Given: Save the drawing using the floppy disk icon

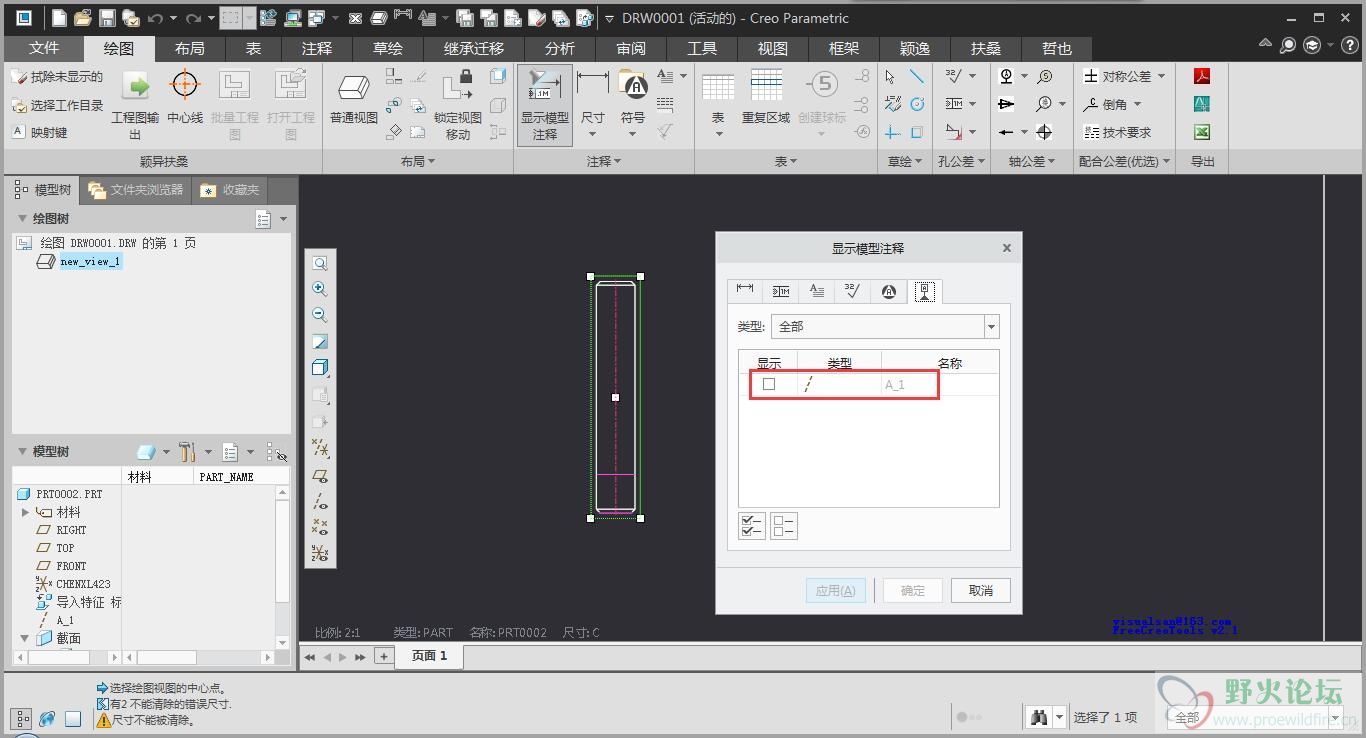Looking at the screenshot, I should pos(106,18).
